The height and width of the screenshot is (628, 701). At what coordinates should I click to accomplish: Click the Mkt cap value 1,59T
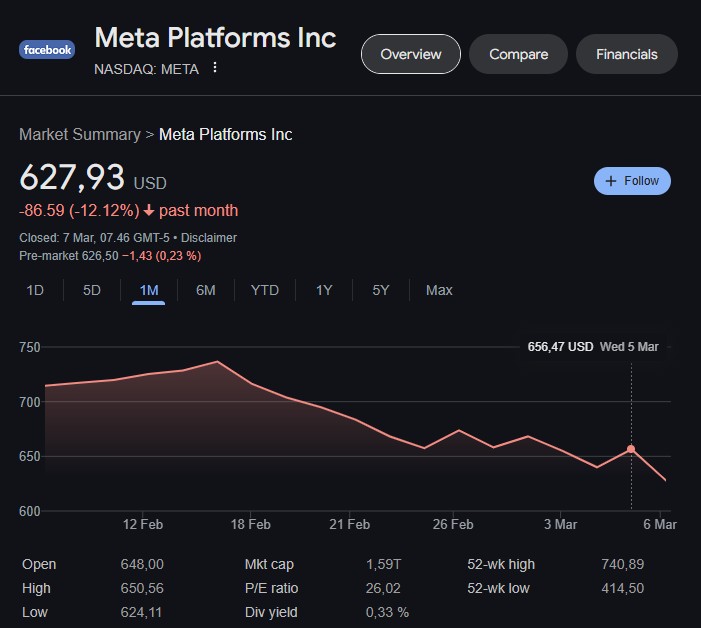[383, 564]
